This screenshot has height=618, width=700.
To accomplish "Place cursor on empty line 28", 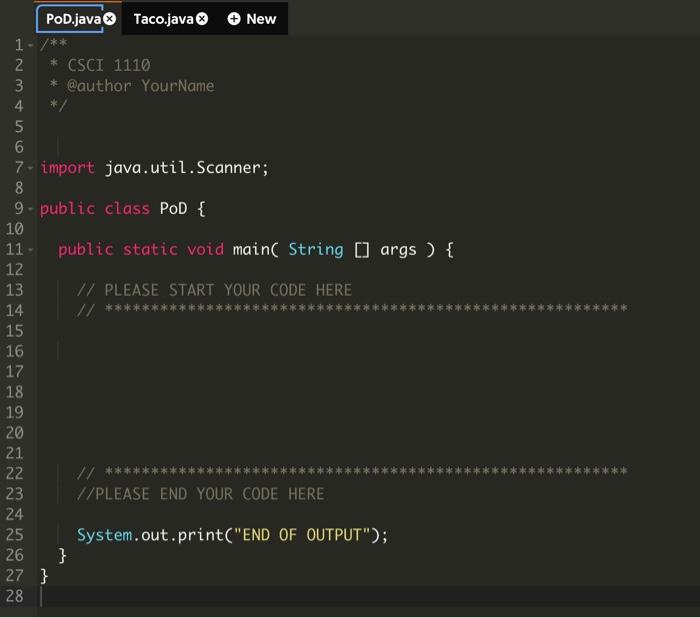I will click(368, 597).
